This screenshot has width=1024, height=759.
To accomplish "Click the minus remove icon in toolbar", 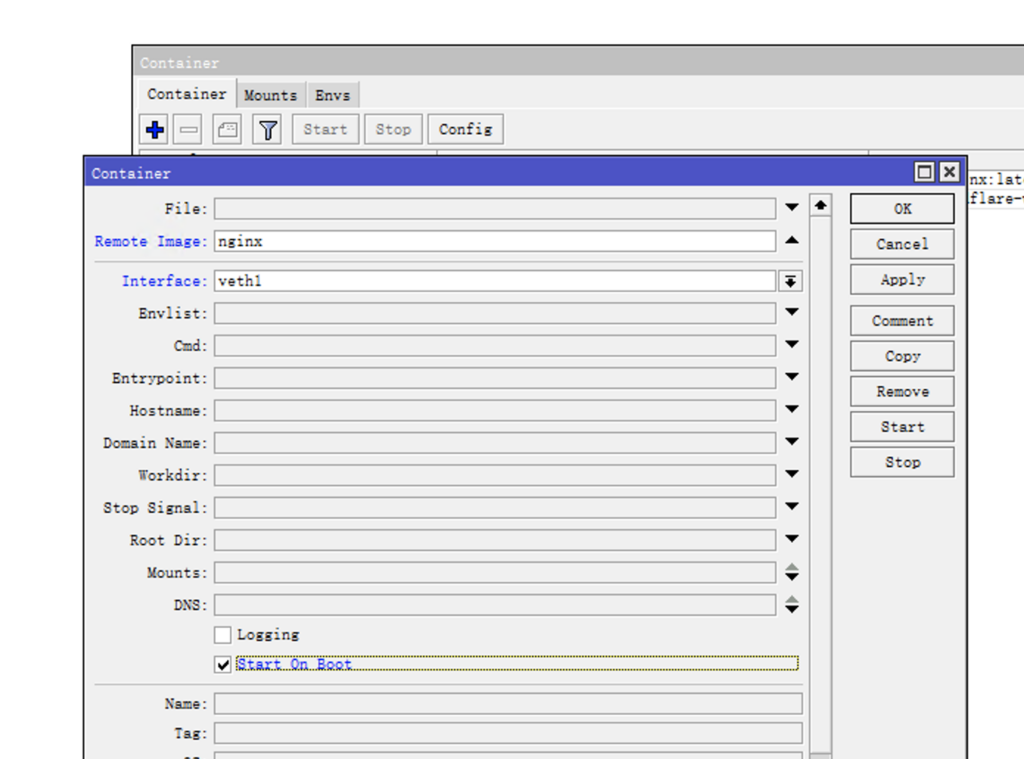I will coord(190,130).
